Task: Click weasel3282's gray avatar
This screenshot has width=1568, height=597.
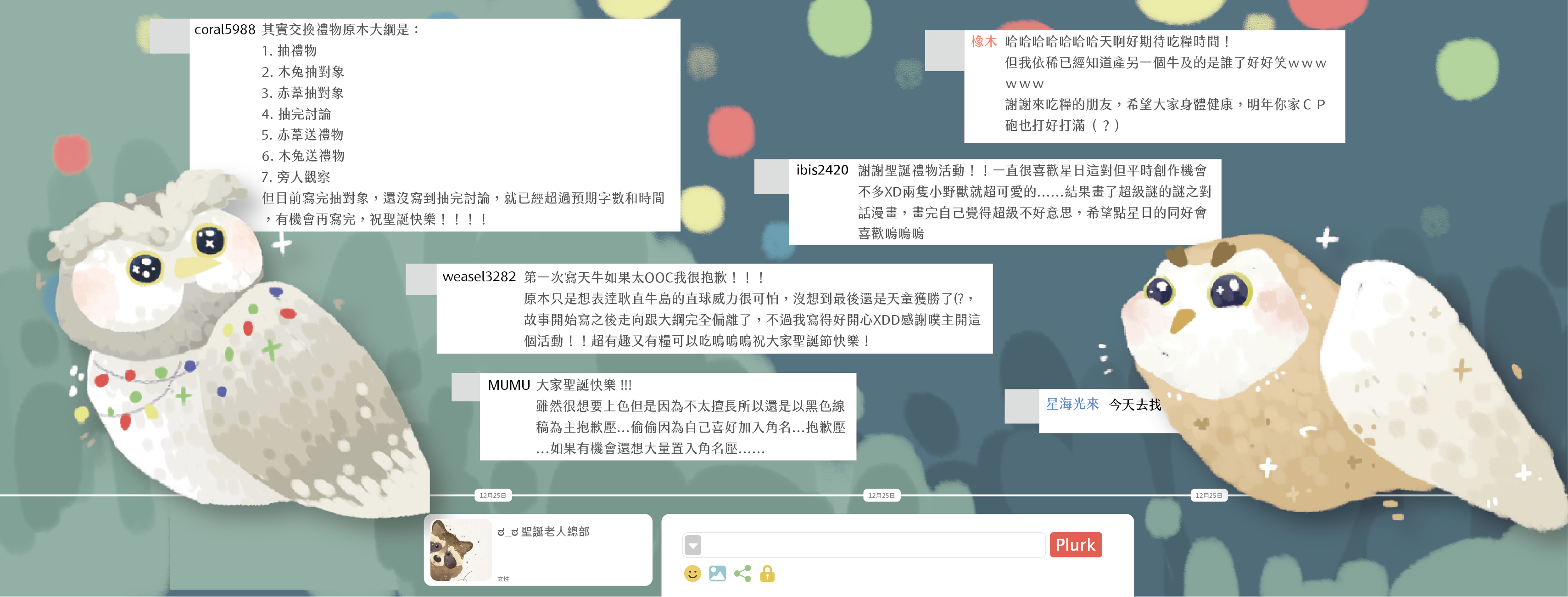Action: 421,280
